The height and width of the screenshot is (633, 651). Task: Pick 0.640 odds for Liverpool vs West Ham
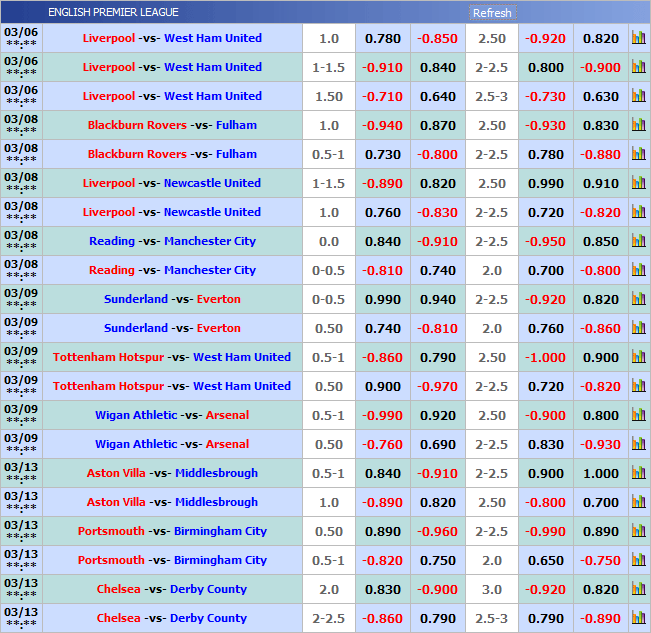pyautogui.click(x=438, y=97)
